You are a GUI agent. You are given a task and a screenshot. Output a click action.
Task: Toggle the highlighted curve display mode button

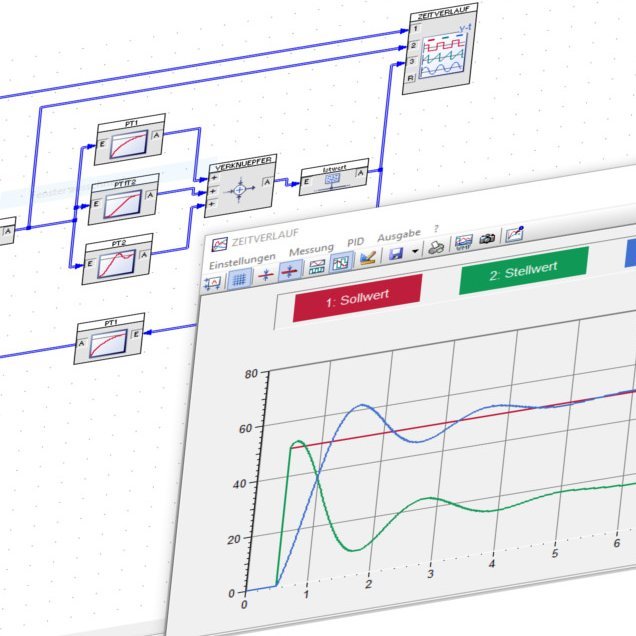(340, 262)
